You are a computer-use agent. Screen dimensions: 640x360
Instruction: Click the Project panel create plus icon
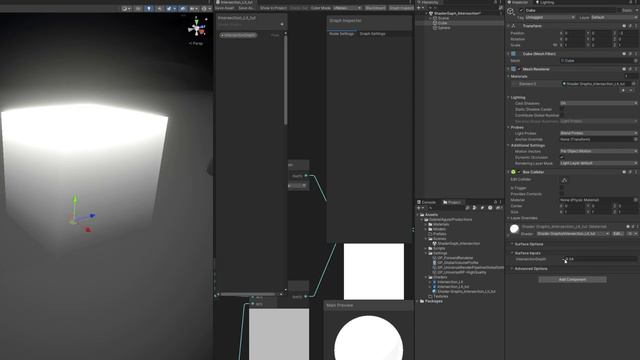pyautogui.click(x=420, y=208)
